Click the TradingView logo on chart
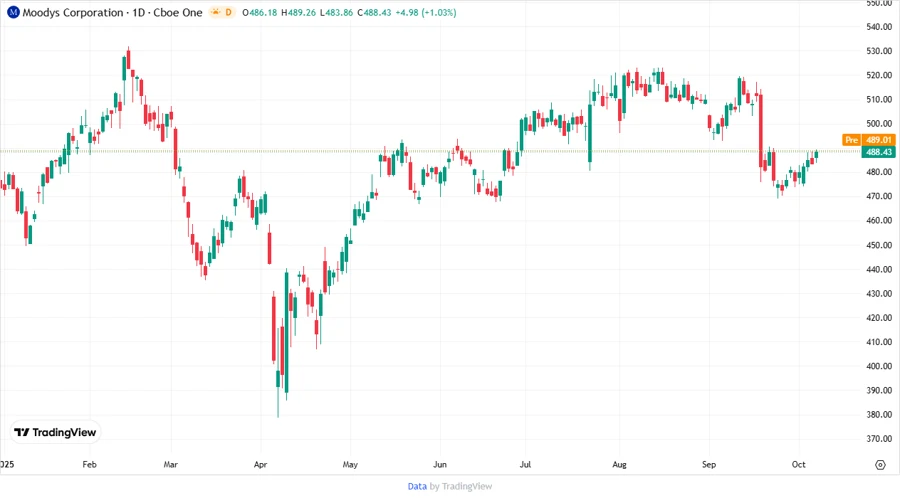The height and width of the screenshot is (498, 900). [55, 432]
